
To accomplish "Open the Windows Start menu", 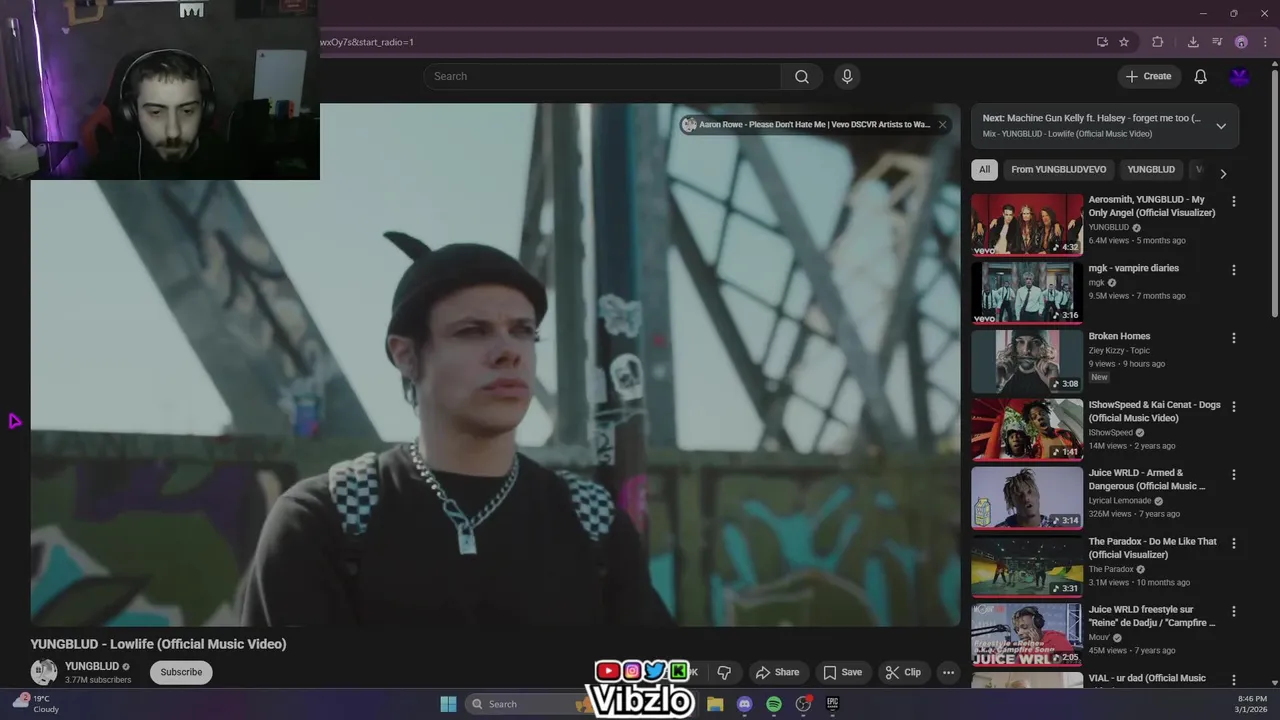I will 448,704.
